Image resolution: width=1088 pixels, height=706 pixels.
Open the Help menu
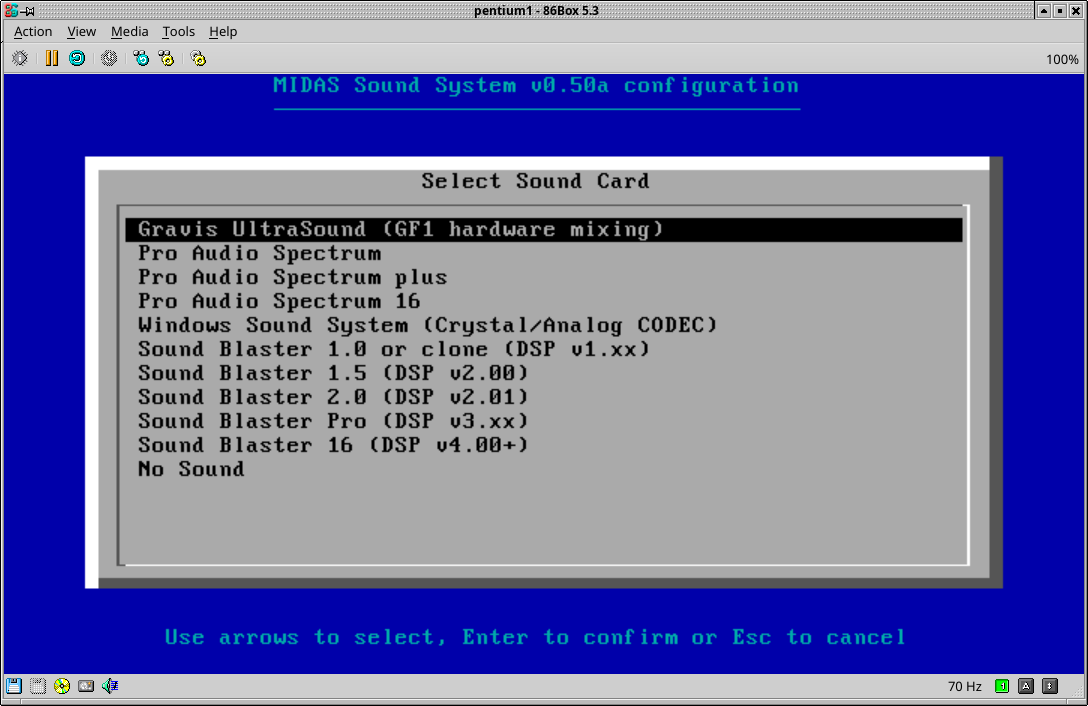(223, 31)
